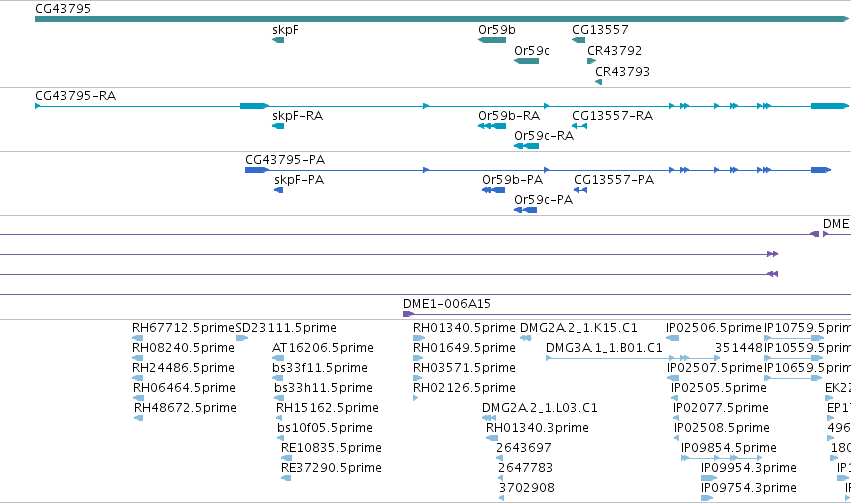Click the AT16206.5prime EST label
The height and width of the screenshot is (503, 851).
(323, 348)
